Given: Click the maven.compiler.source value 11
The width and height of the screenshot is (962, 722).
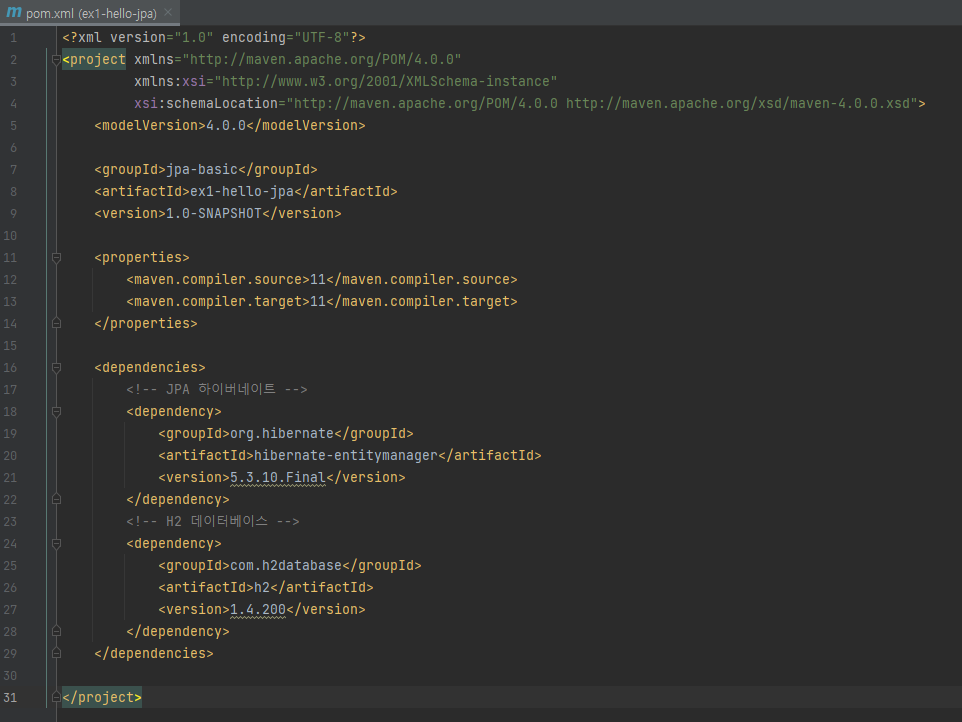Looking at the screenshot, I should click(318, 280).
